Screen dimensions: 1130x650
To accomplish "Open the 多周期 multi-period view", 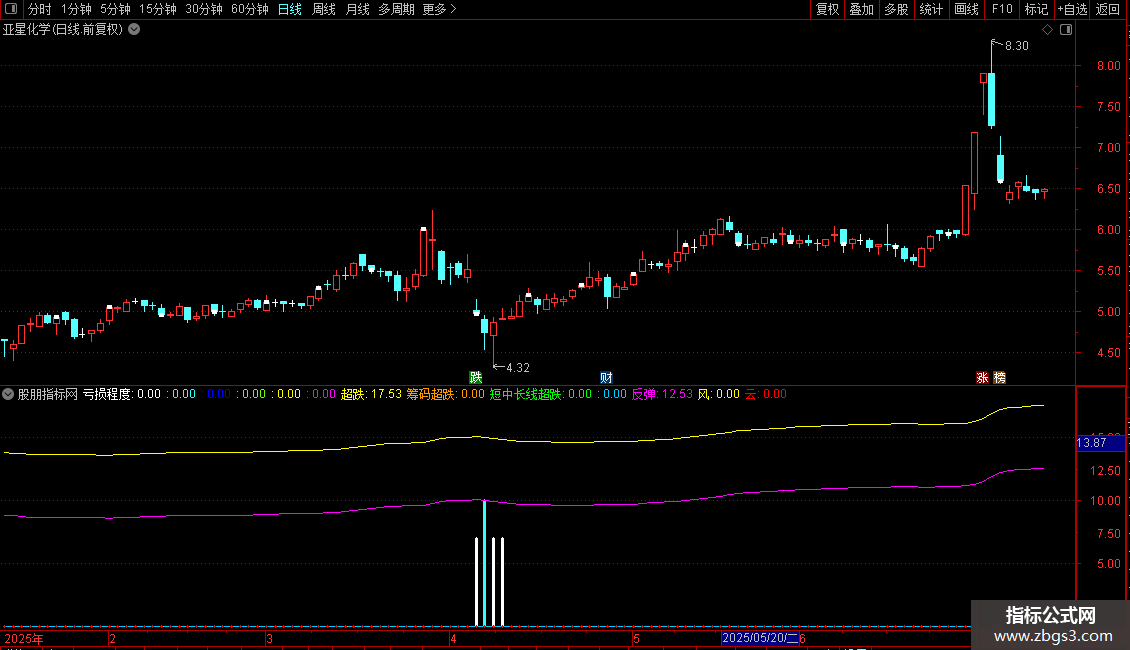I will pos(396,9).
